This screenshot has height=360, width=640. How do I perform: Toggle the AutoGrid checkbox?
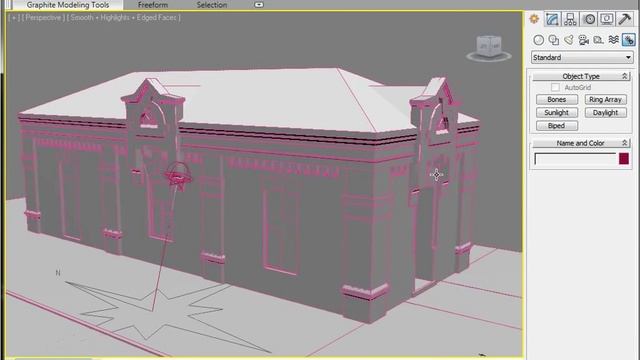[555, 87]
